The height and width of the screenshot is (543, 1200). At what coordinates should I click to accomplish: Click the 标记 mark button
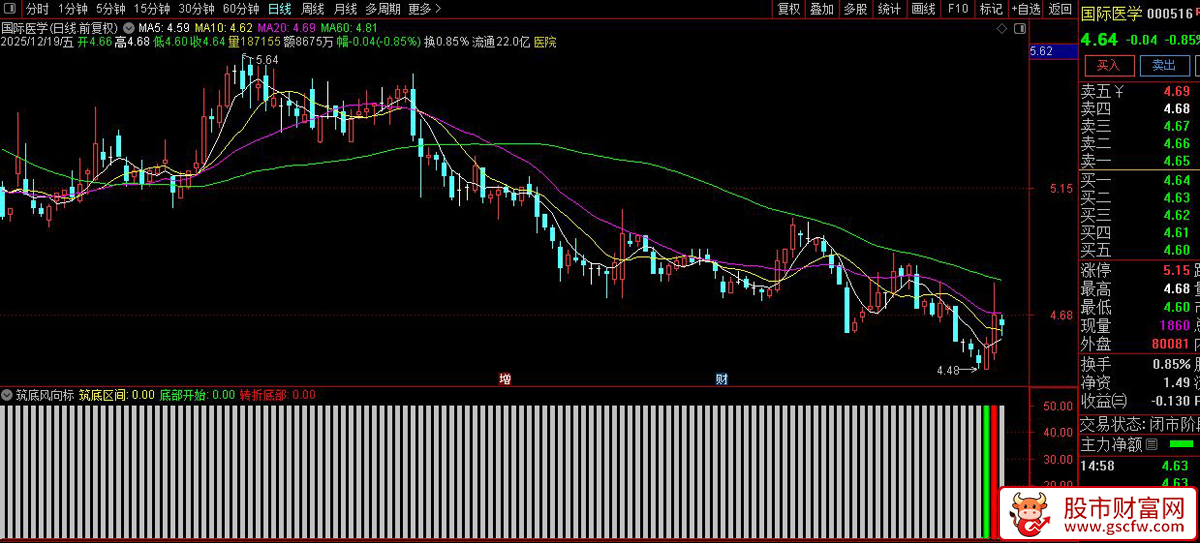coord(991,9)
